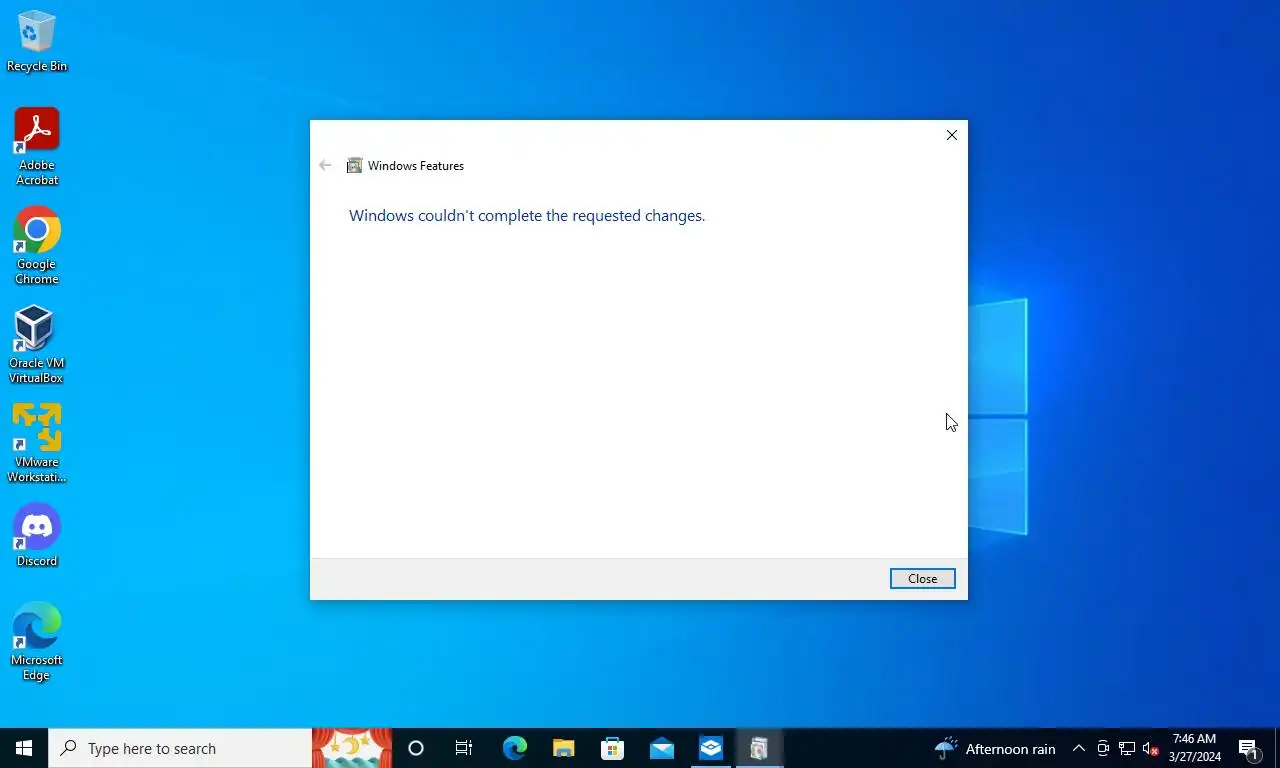Open the clock showing 7:46 AM

pyautogui.click(x=1195, y=748)
